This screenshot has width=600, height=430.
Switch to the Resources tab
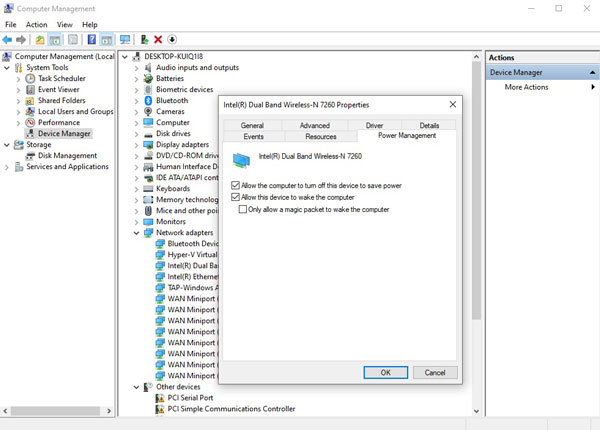click(321, 137)
